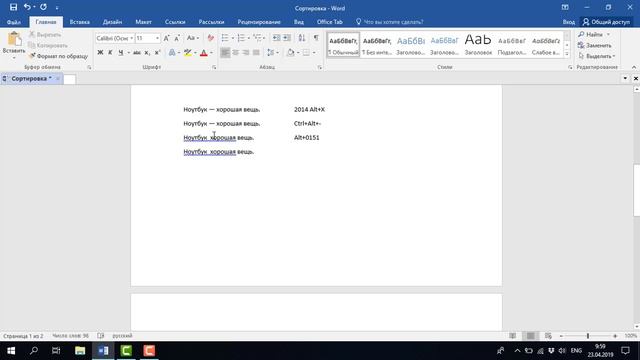Open the font name dropdown Calibri
640x360 pixels.
click(131, 38)
